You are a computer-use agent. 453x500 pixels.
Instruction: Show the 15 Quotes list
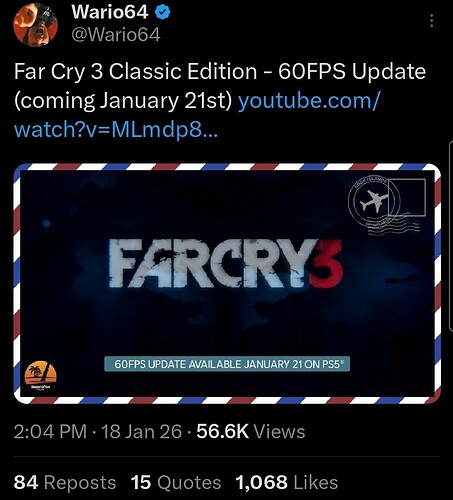(176, 482)
